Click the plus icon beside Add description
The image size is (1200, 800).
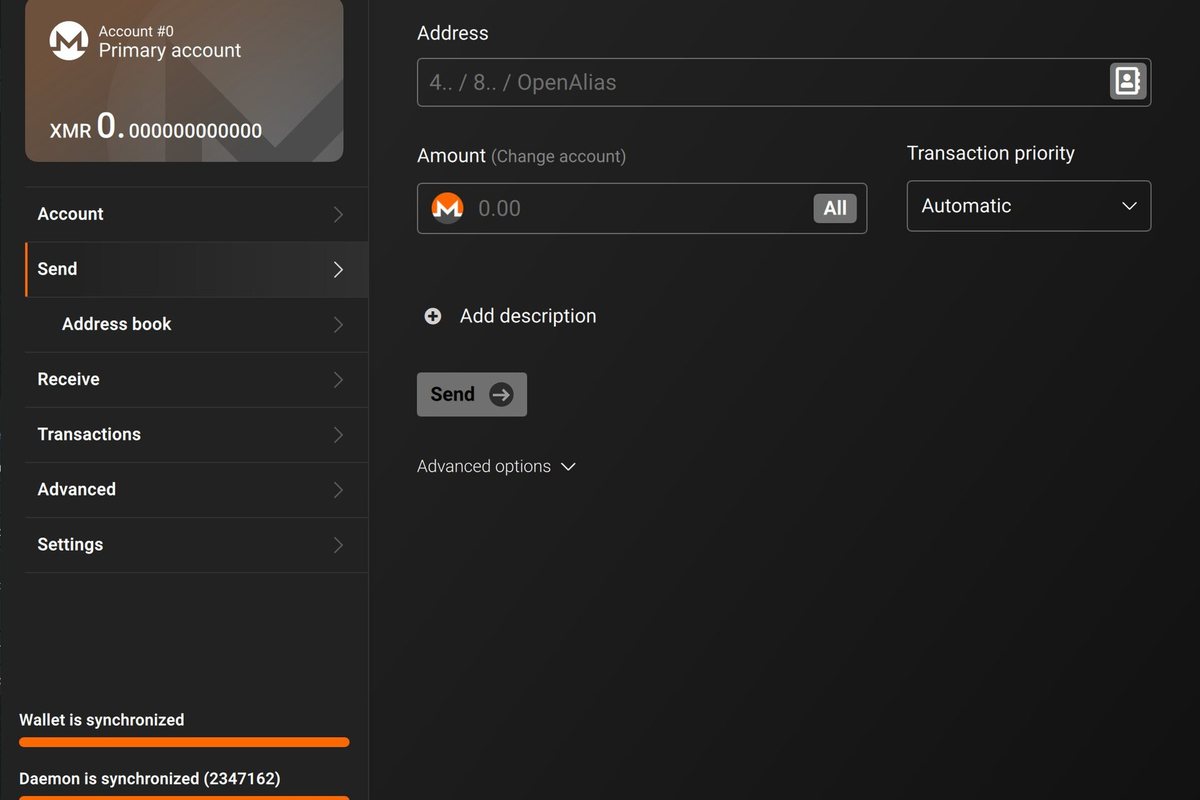[433, 316]
